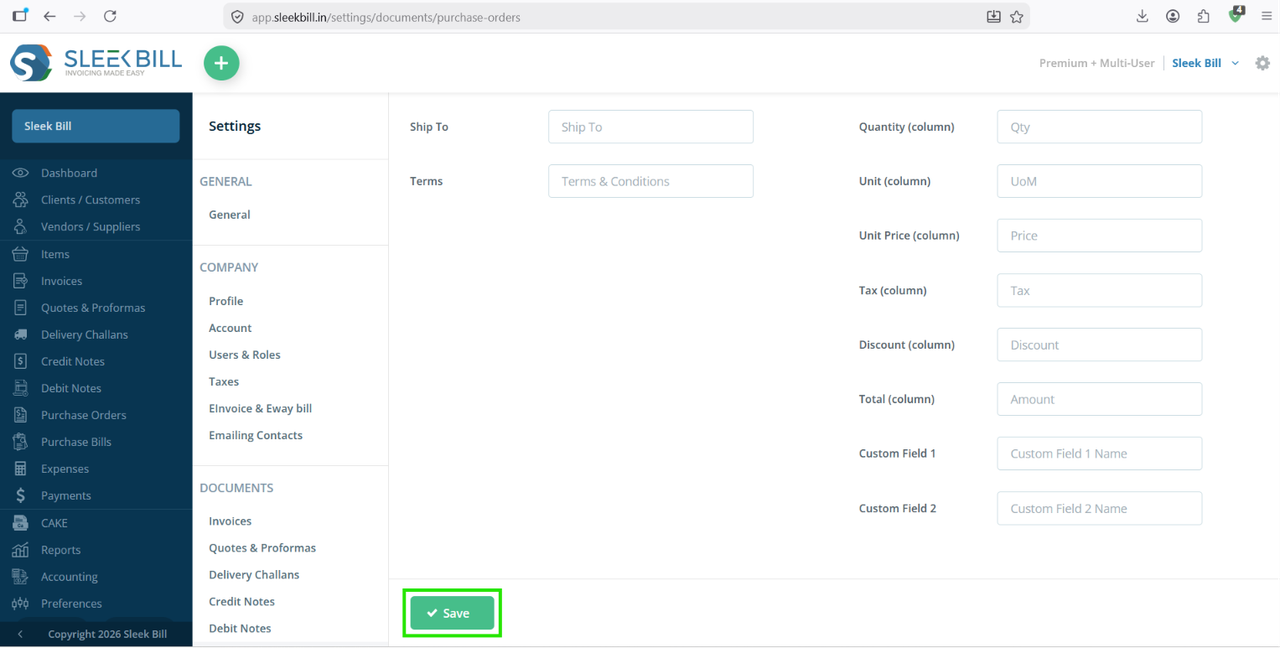1280x648 pixels.
Task: Bookmark this page with the star icon
Action: [1017, 16]
